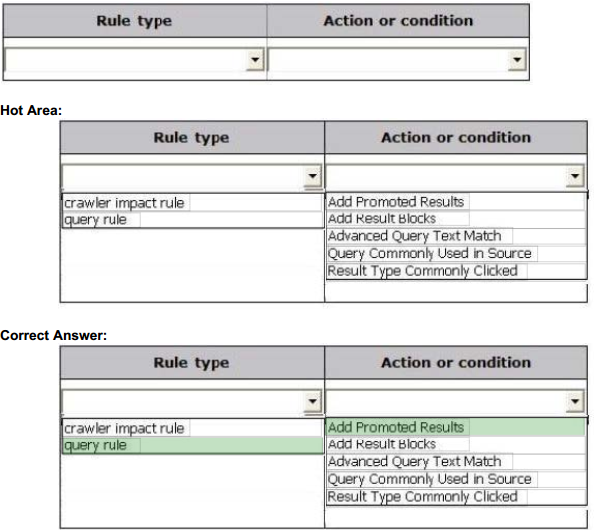
Task: Choose 'Add Result Blocks' in Hot Area
Action: [x=456, y=219]
